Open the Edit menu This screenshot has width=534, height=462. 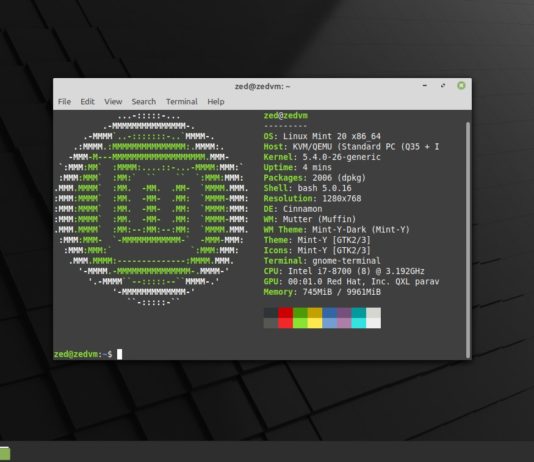[x=87, y=101]
